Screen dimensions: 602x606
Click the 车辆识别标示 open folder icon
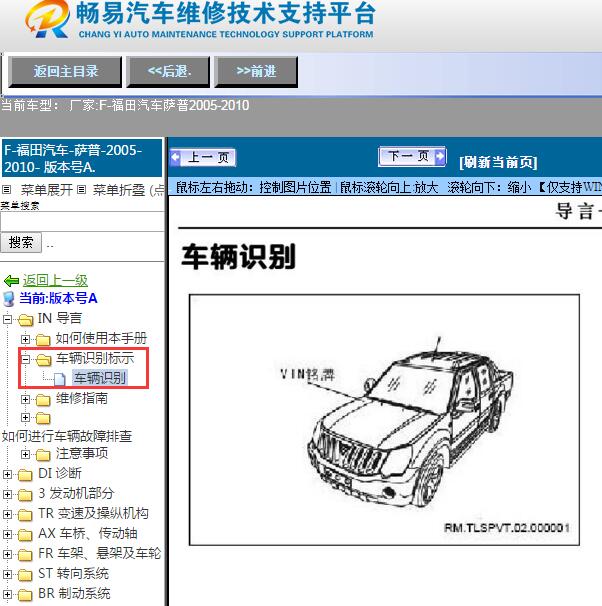[x=44, y=360]
